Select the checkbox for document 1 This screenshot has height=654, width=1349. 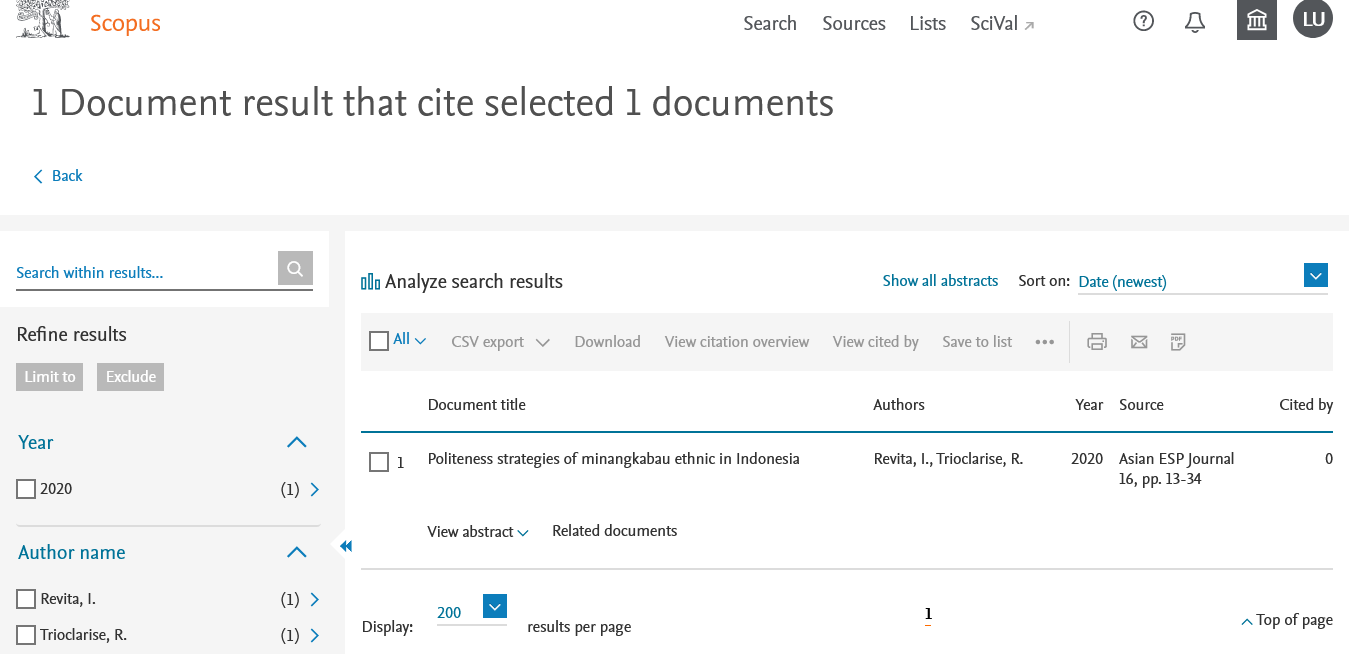click(x=379, y=462)
